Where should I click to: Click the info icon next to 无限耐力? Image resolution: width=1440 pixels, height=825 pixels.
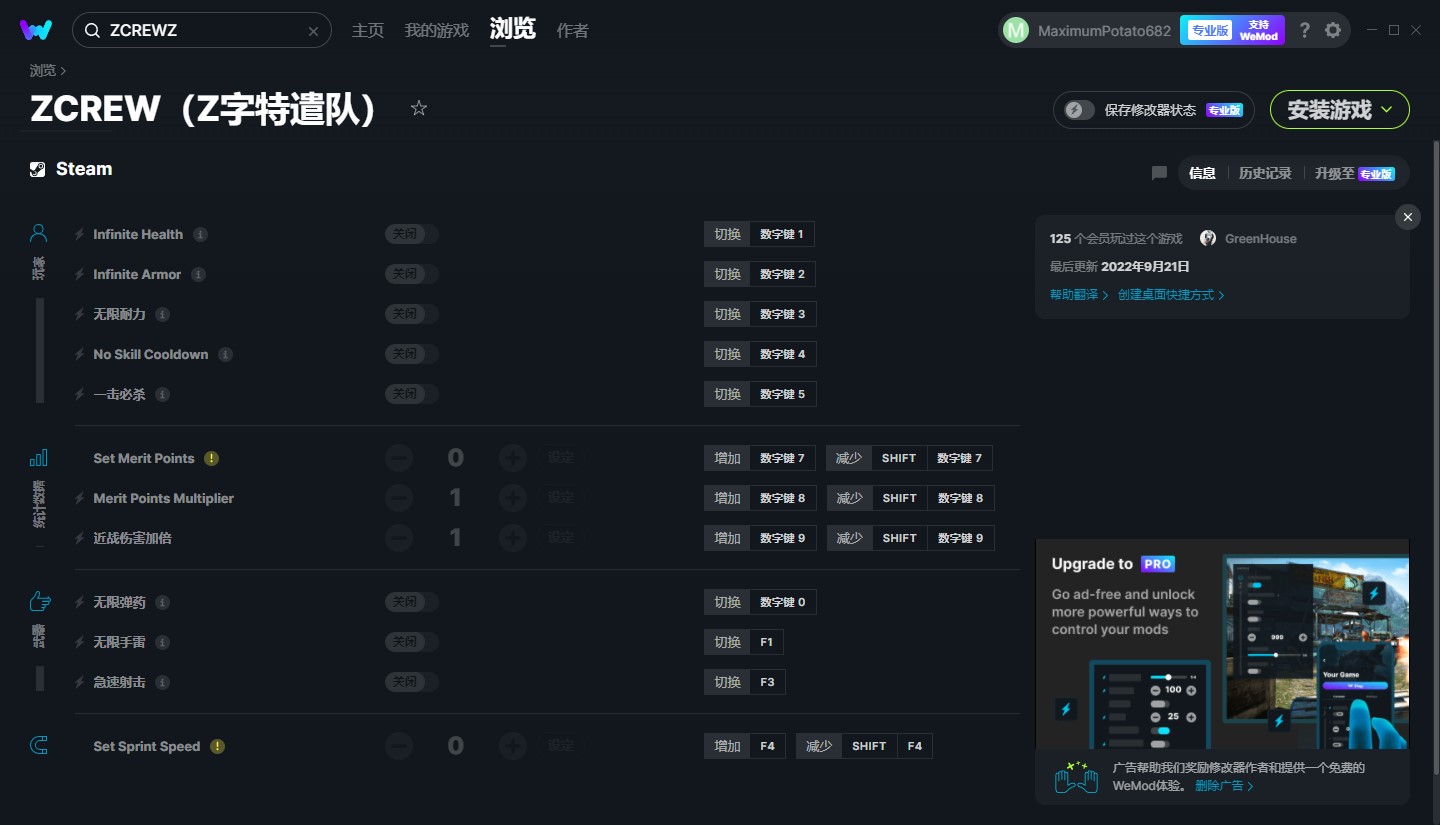(163, 314)
